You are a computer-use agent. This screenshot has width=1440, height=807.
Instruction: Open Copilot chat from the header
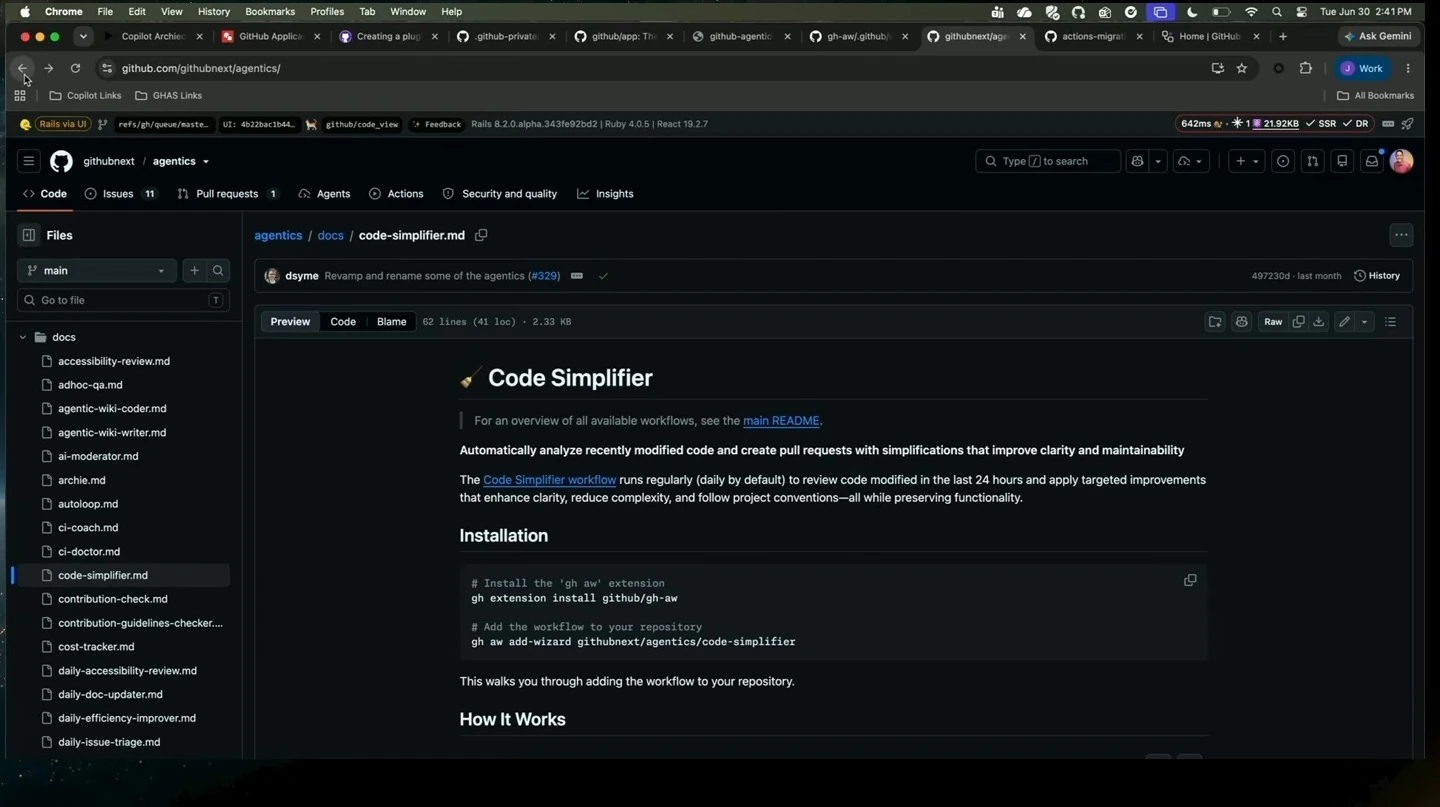pos(1137,161)
